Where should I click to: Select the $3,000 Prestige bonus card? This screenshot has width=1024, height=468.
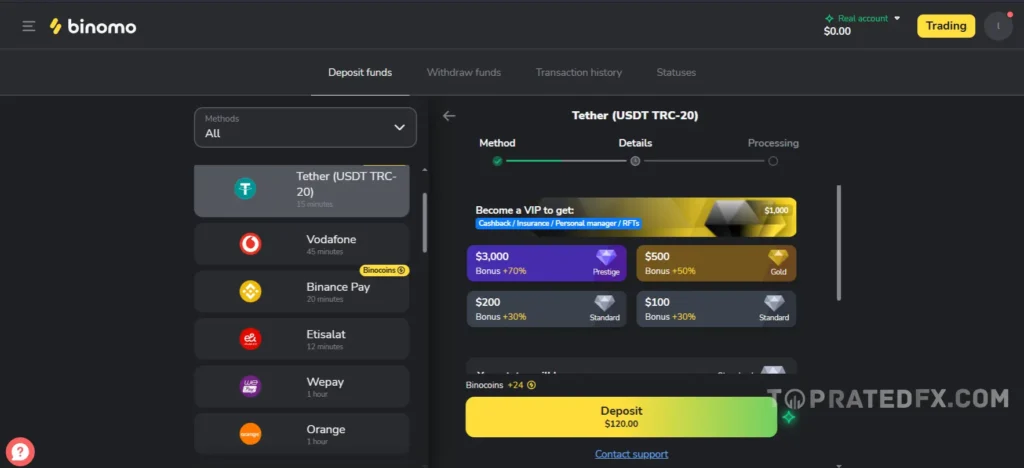pos(547,263)
